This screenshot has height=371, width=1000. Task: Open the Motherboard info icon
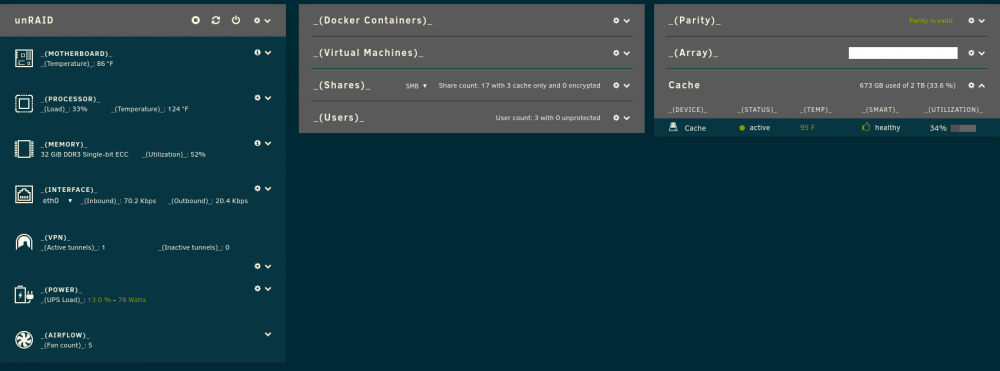258,52
